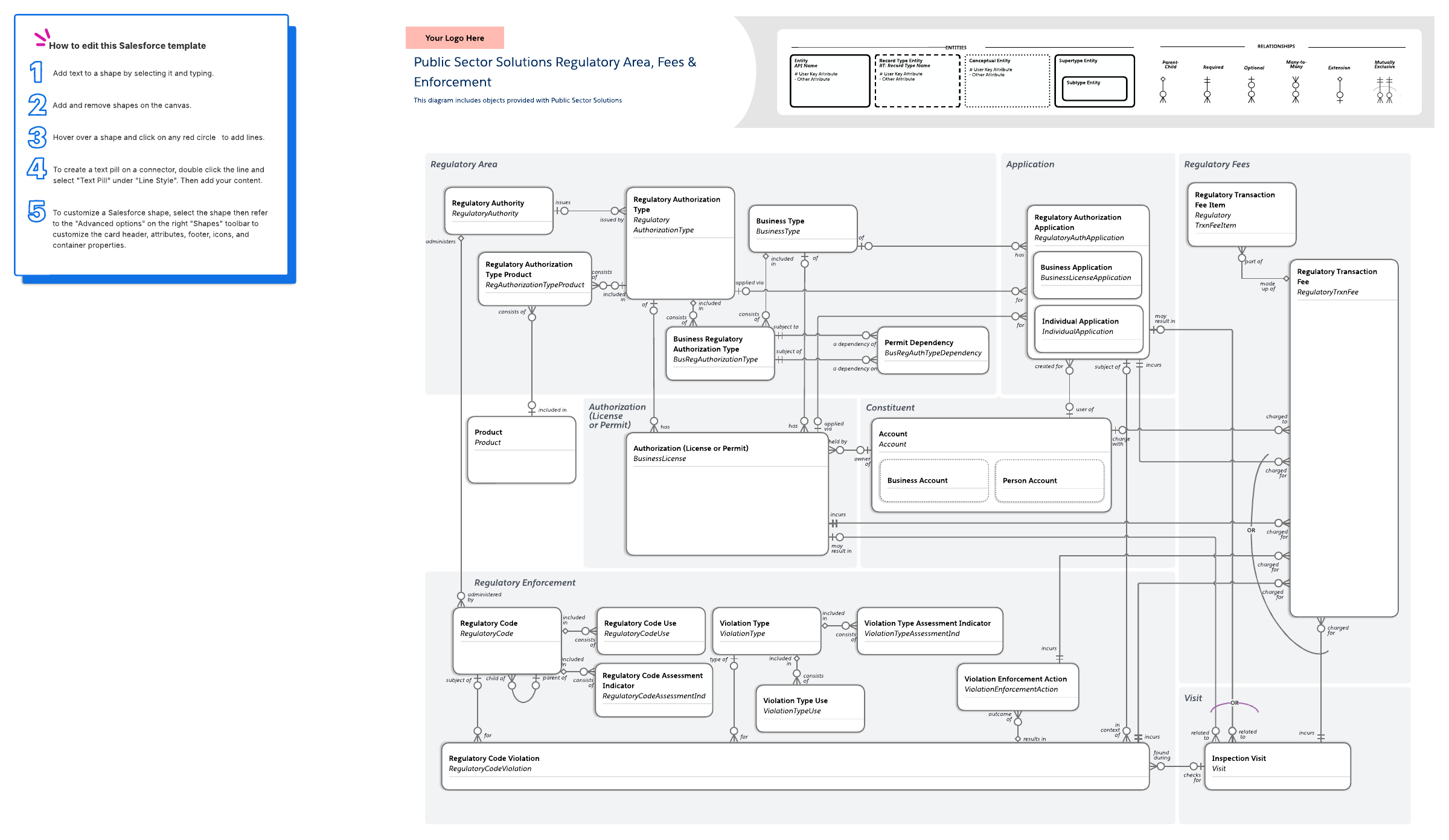Screen dimensions: 1449x840
Task: Select the Regulatory Authority entity box
Action: [499, 211]
